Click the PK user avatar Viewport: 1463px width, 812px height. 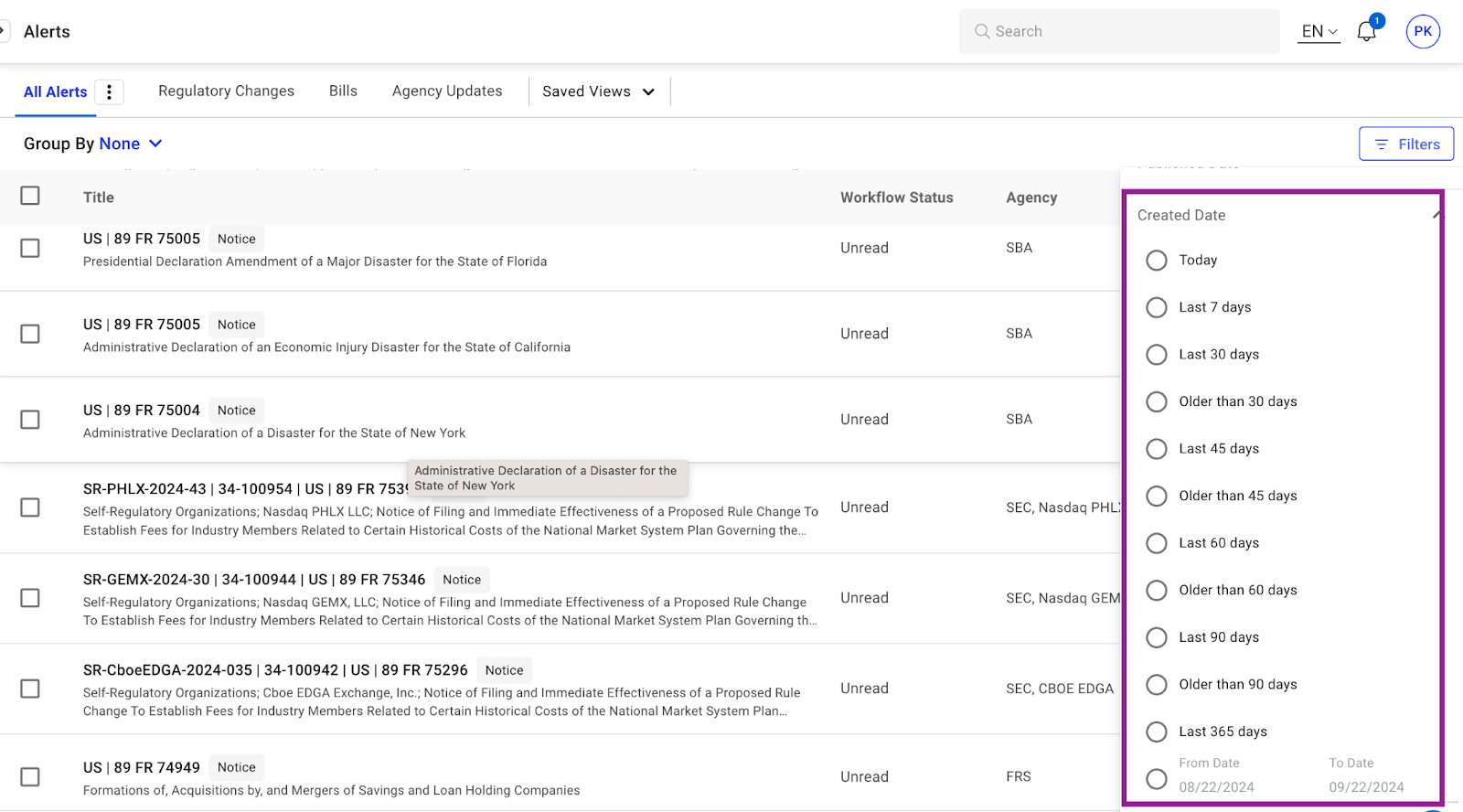pos(1423,31)
